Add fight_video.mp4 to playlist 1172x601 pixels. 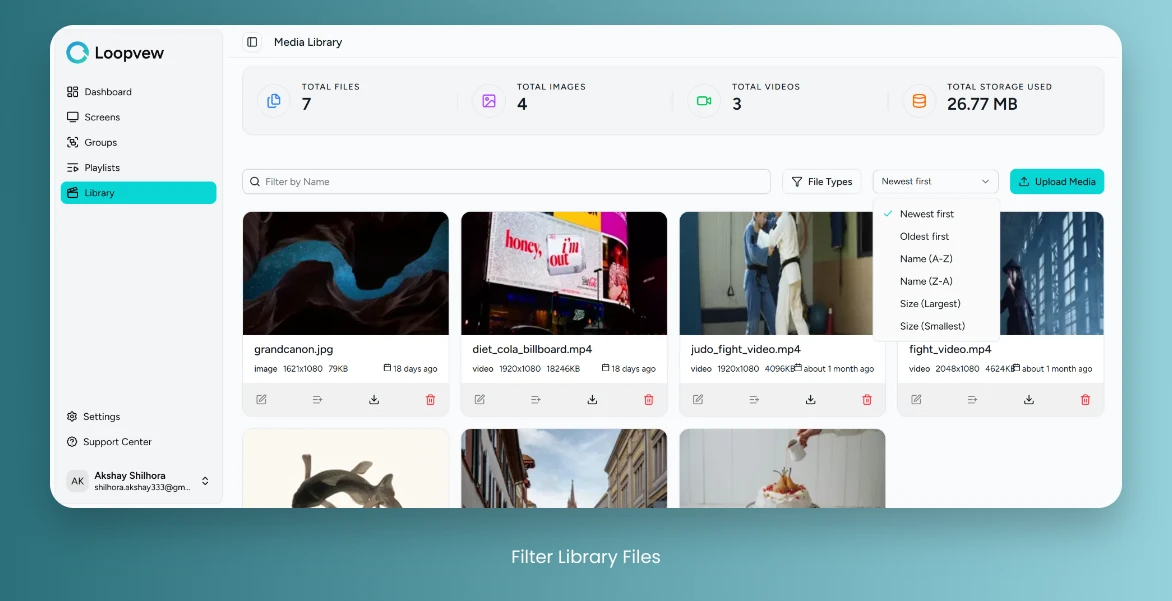point(972,400)
